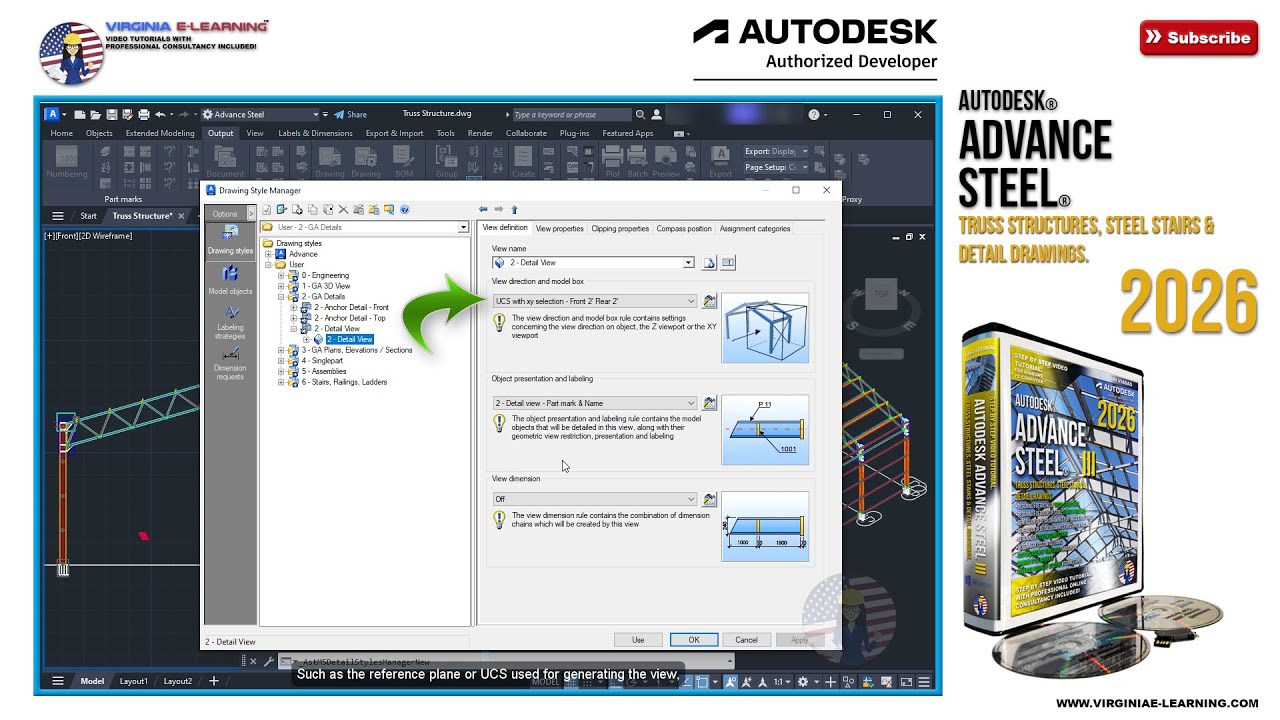This screenshot has height=720, width=1280.
Task: Collapse the Options panel arrow
Action: tap(250, 214)
